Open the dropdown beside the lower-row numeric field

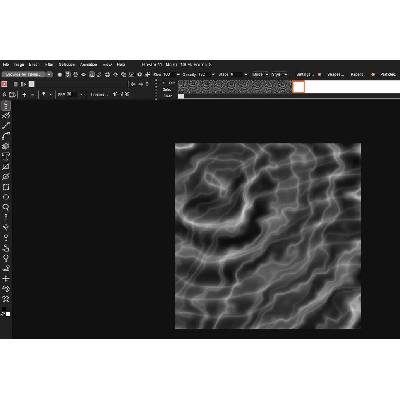coord(82,95)
